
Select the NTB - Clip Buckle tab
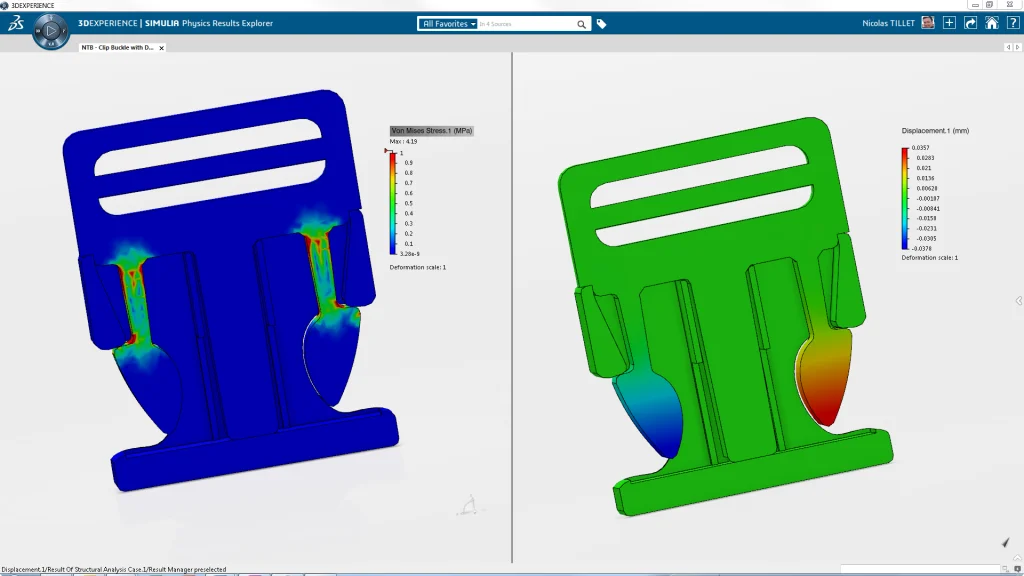click(x=117, y=47)
